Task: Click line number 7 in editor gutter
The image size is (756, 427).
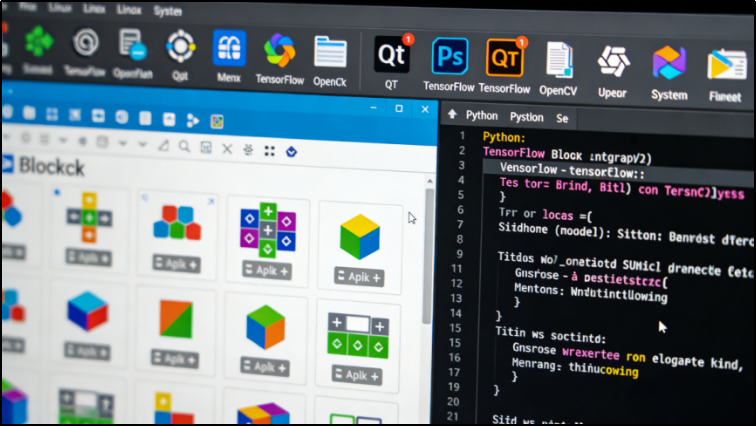Action: point(460,225)
